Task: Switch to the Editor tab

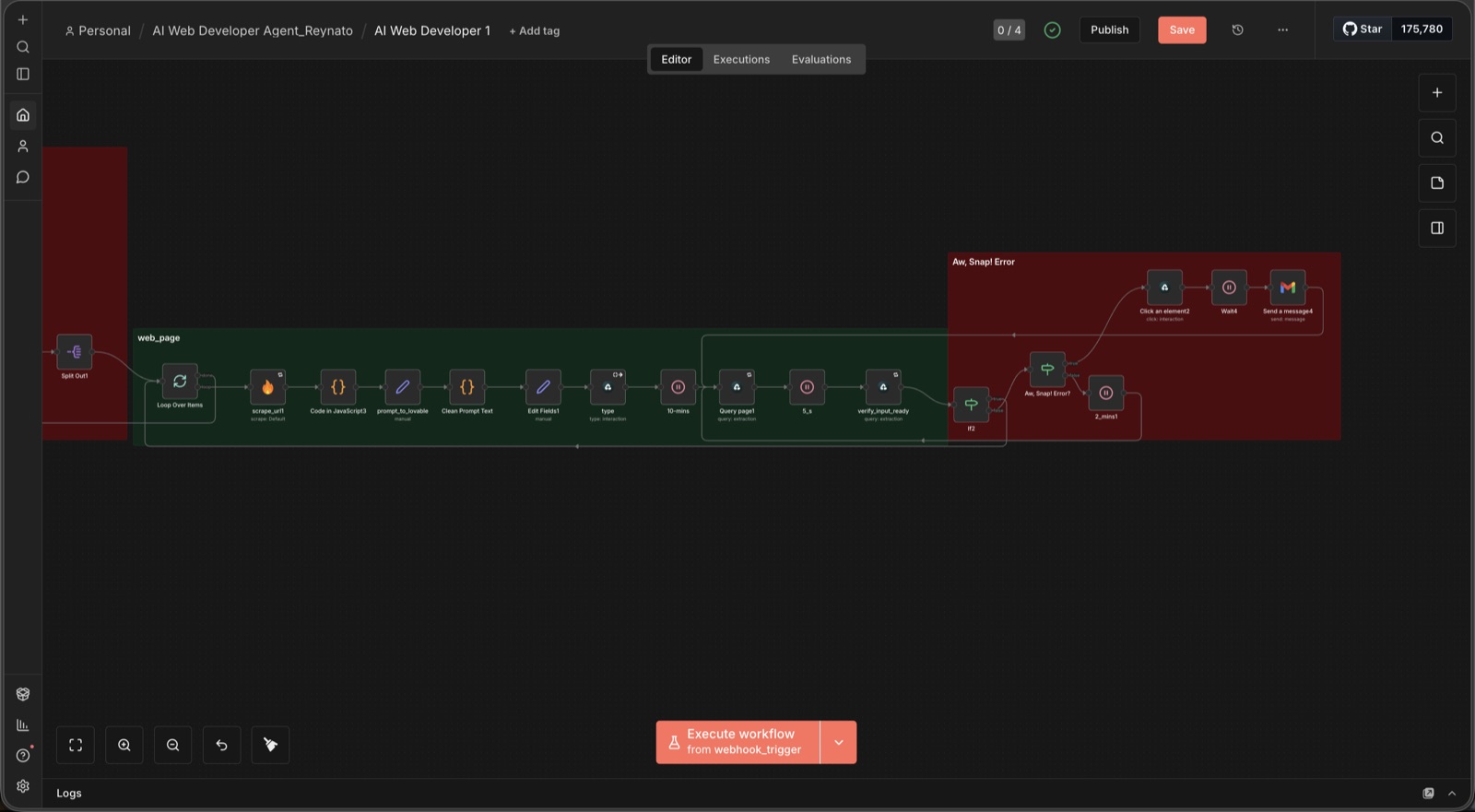Action: [x=676, y=59]
